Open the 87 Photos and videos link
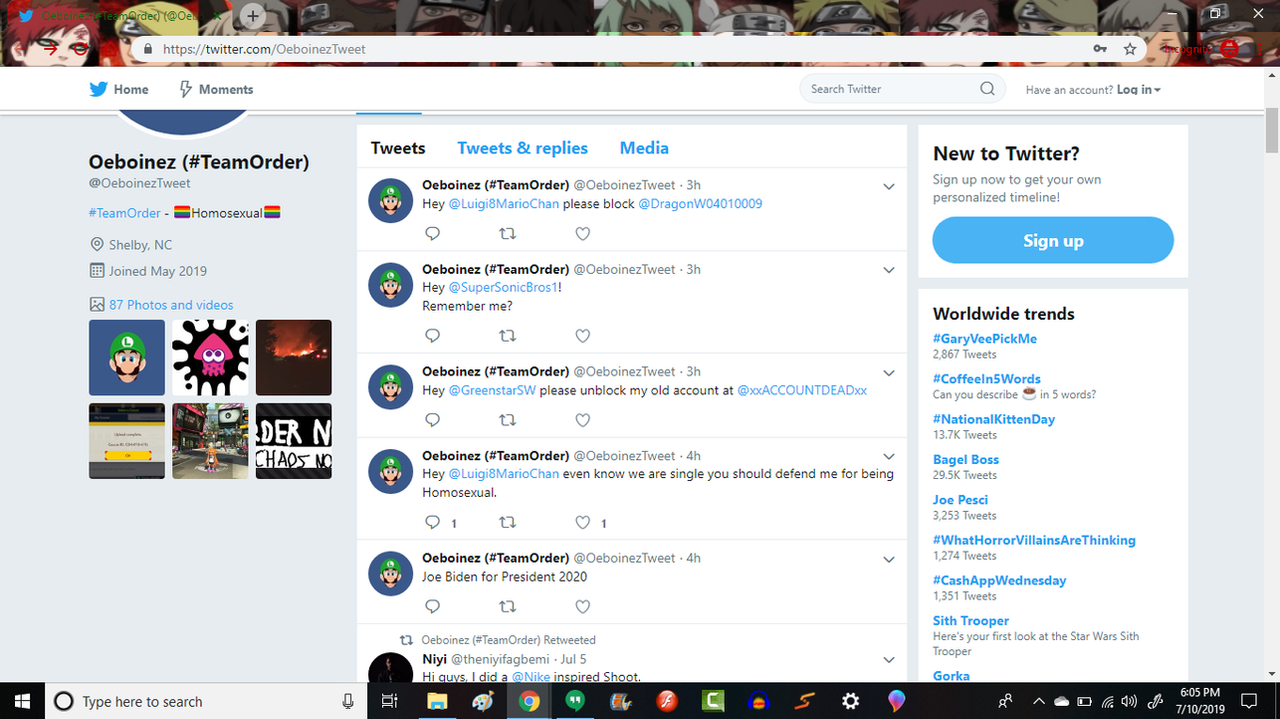This screenshot has height=719, width=1280. coord(171,305)
